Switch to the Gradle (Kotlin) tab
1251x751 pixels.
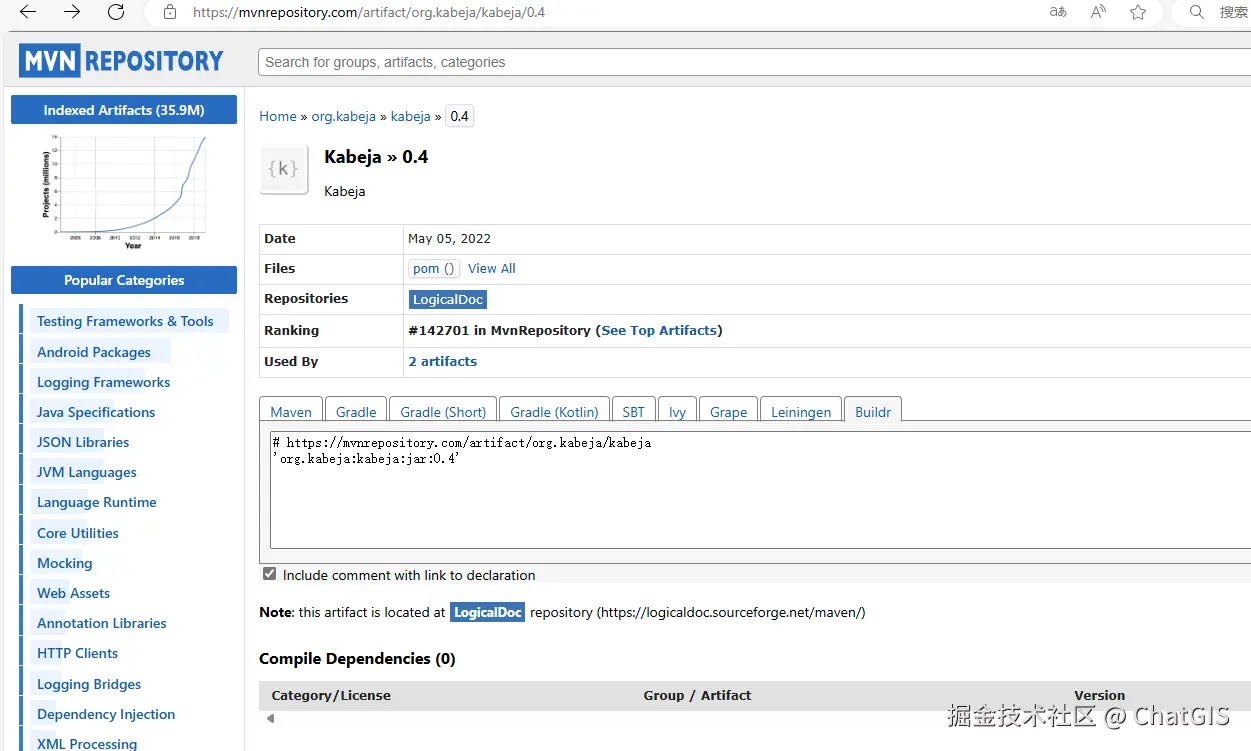click(554, 411)
